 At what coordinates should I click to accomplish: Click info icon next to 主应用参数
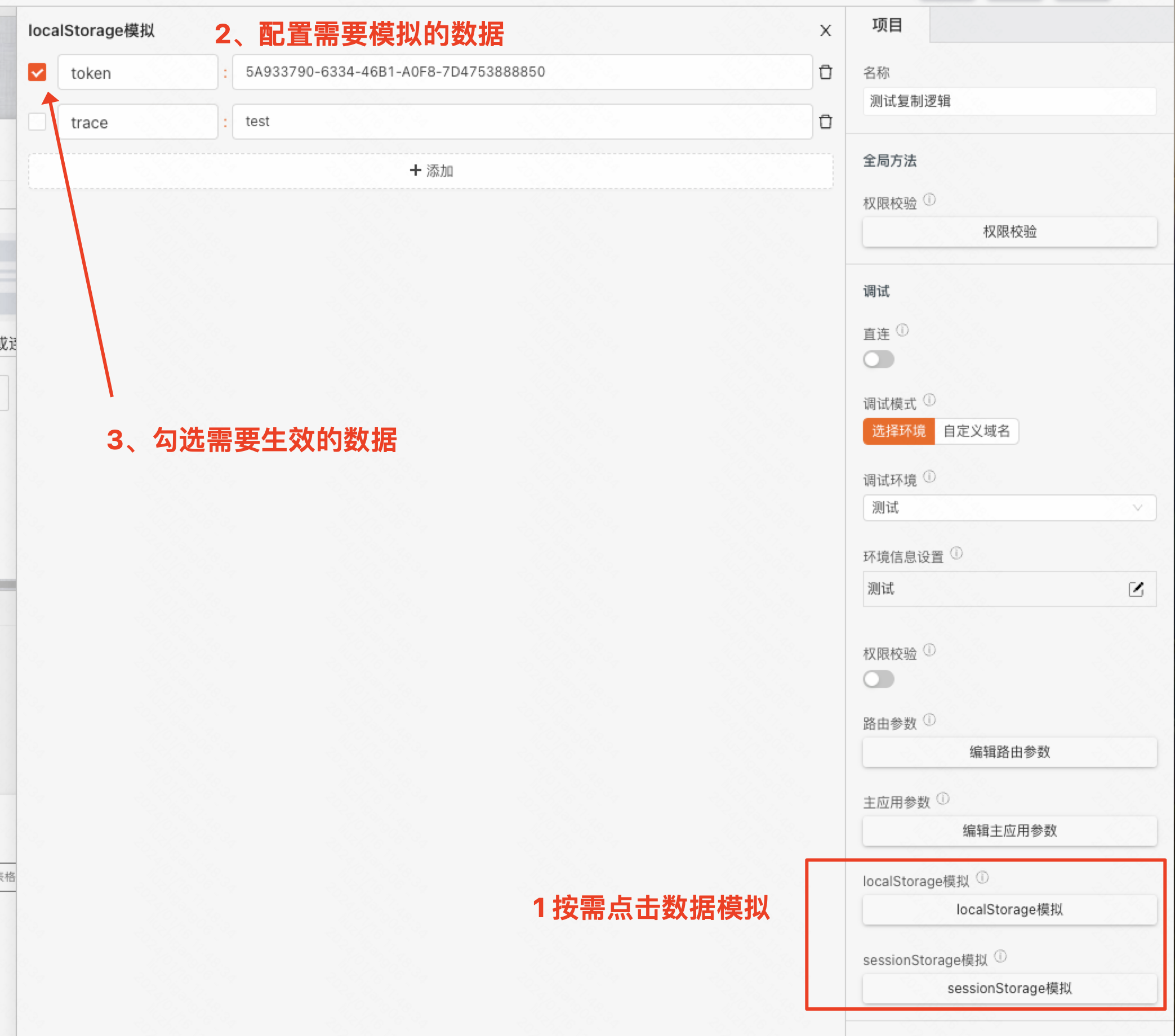[x=943, y=799]
